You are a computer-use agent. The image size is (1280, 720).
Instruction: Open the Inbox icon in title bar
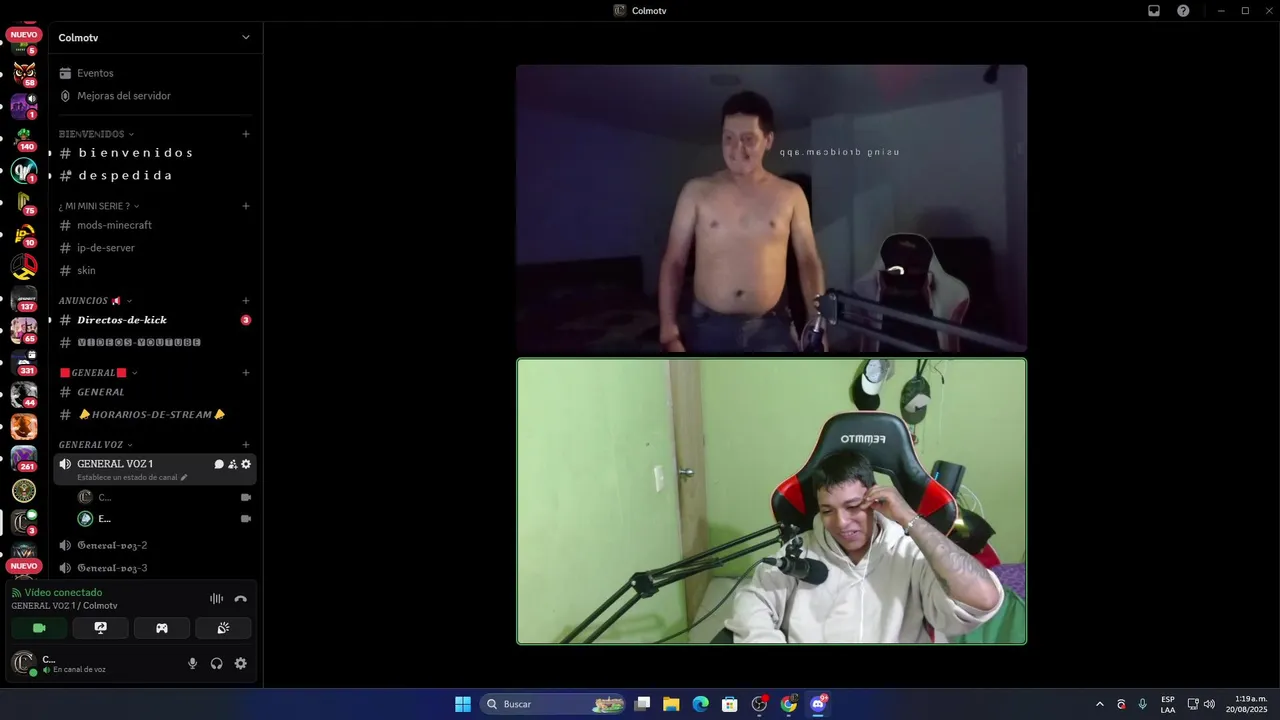coord(1153,11)
